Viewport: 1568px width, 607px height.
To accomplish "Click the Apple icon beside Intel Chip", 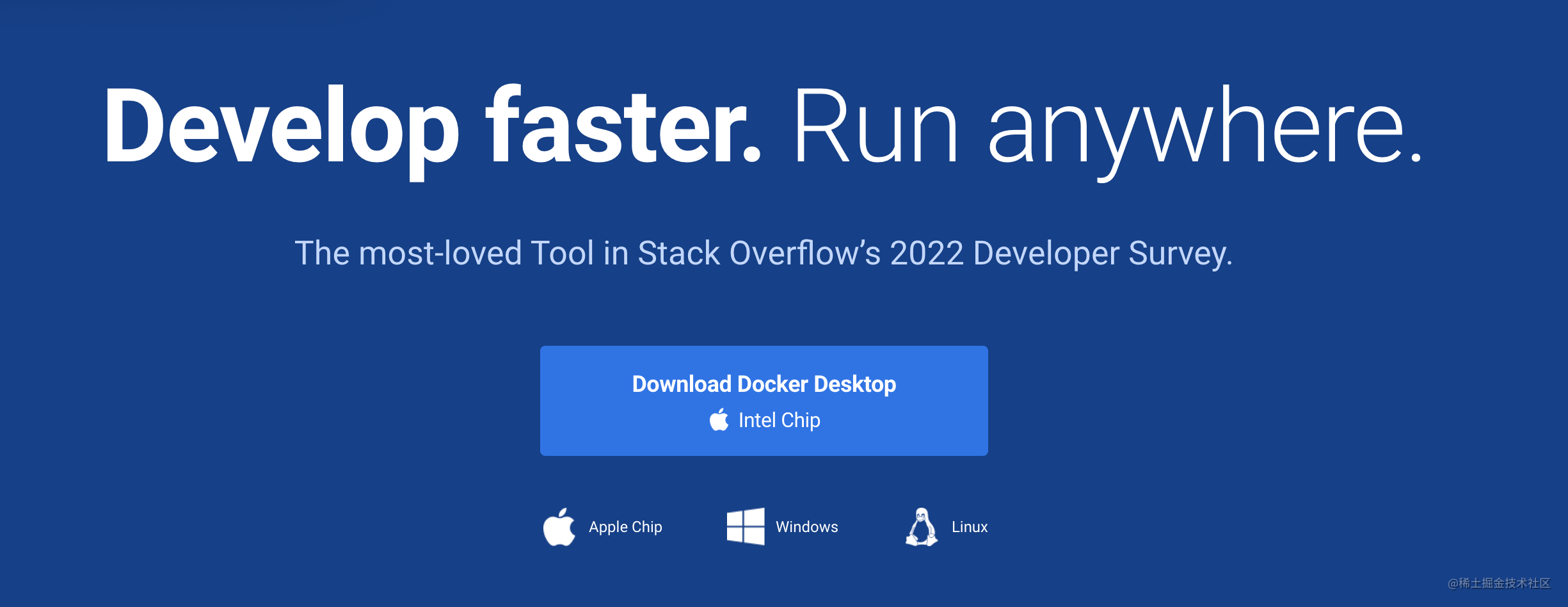I will point(719,419).
